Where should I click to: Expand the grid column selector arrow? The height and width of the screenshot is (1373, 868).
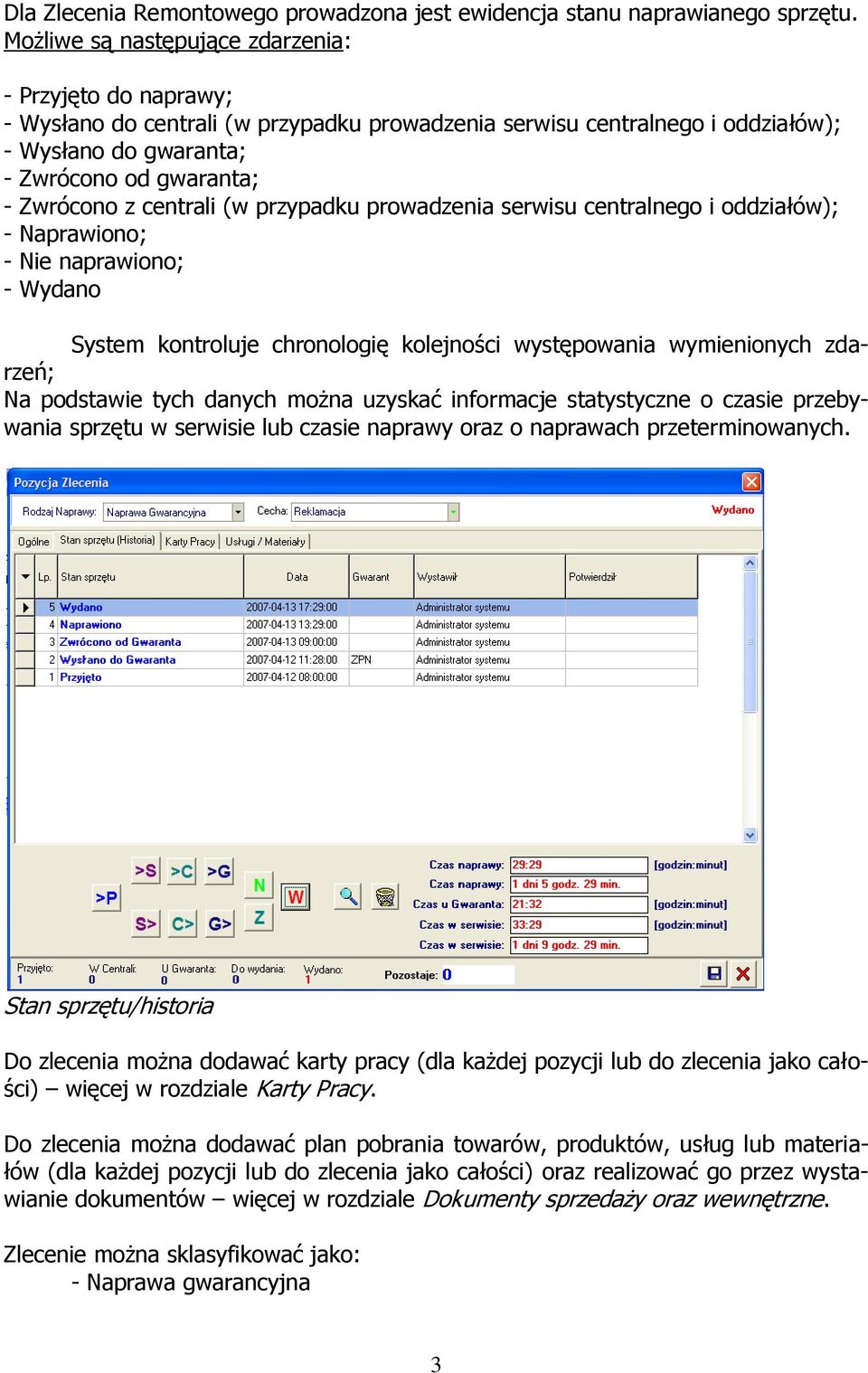25,577
